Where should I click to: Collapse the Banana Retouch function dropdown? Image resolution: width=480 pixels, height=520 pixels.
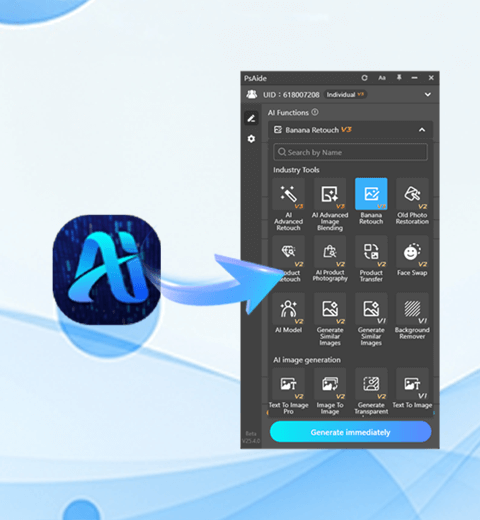coord(422,130)
